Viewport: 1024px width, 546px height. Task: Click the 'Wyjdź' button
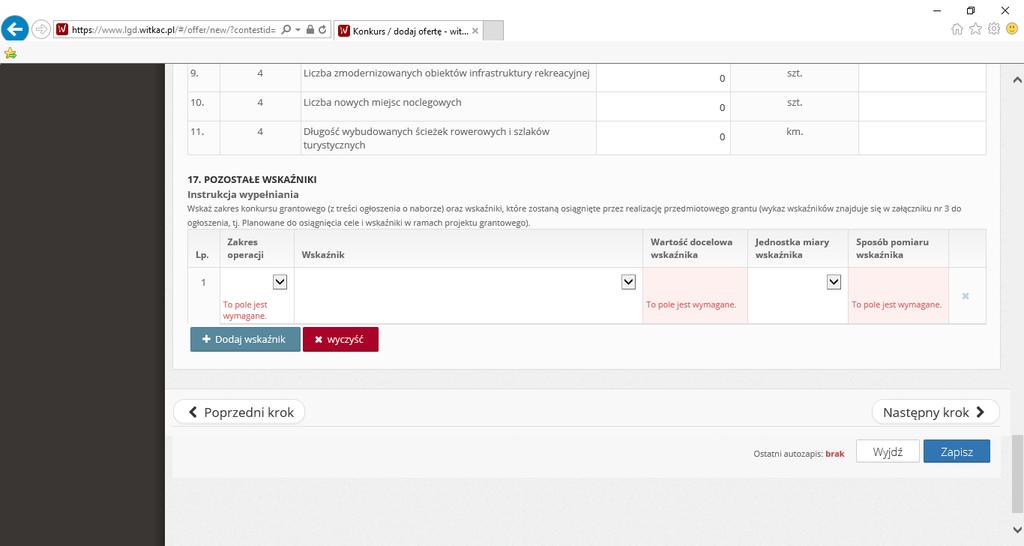(x=888, y=451)
